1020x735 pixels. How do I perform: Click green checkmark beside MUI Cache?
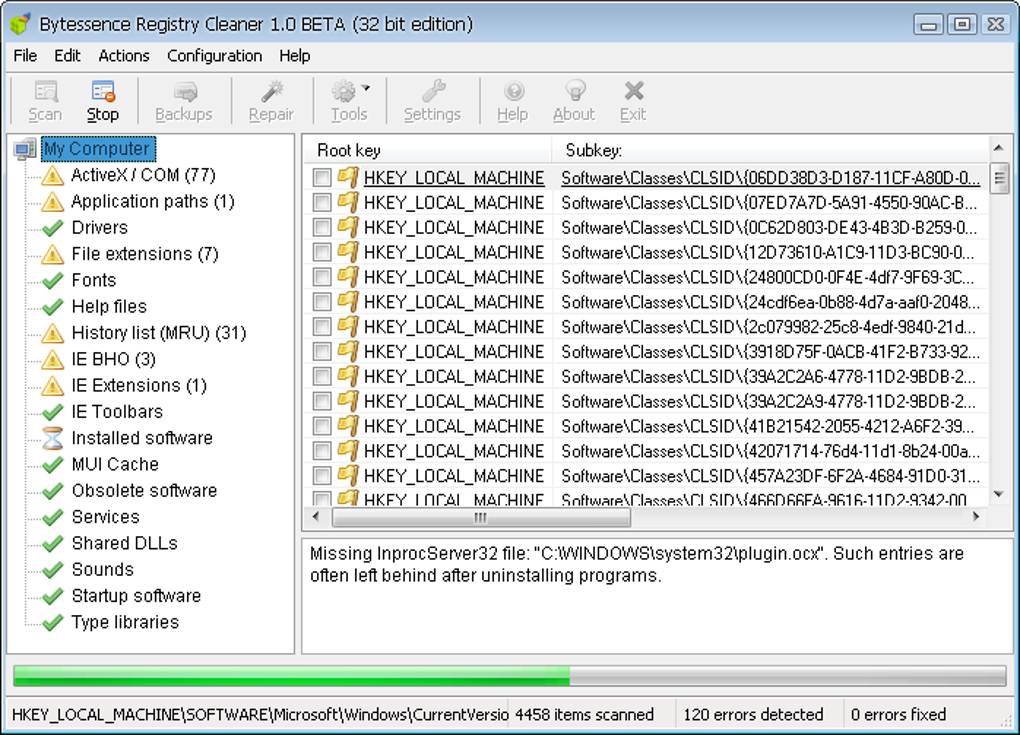tap(53, 465)
